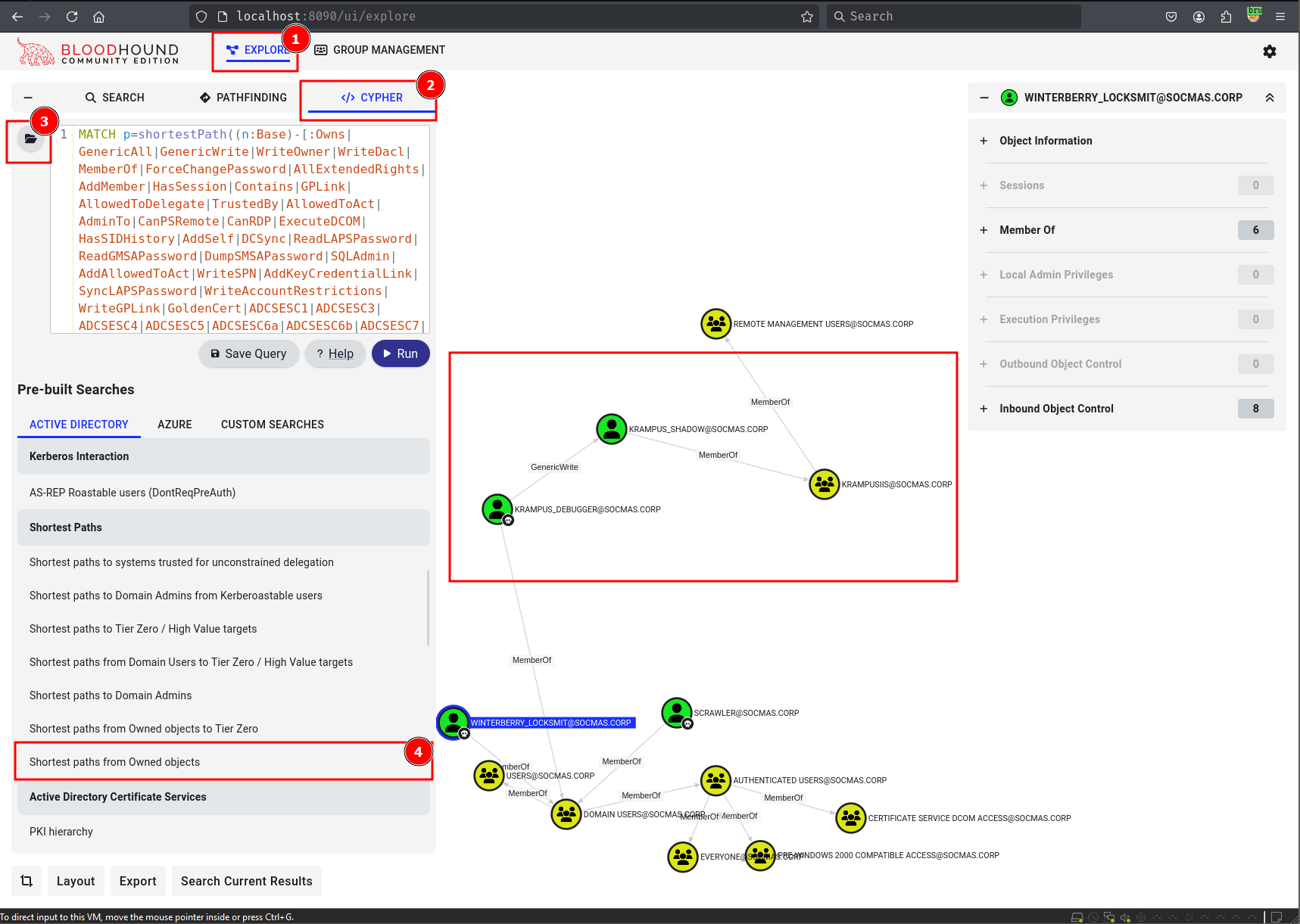
Task: Open the Custom Searches tab
Action: click(x=272, y=425)
